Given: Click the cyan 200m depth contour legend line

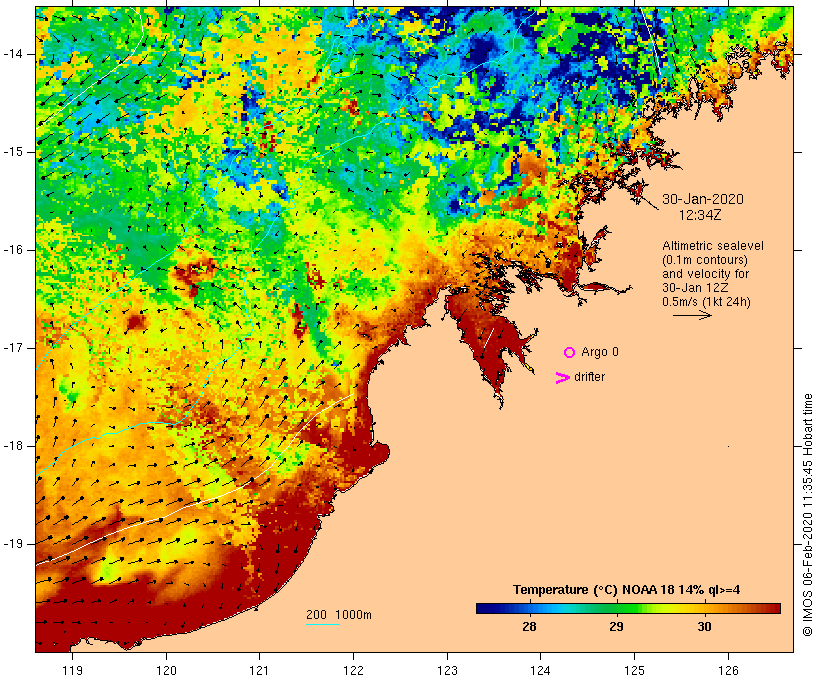Looking at the screenshot, I should click(x=323, y=624).
